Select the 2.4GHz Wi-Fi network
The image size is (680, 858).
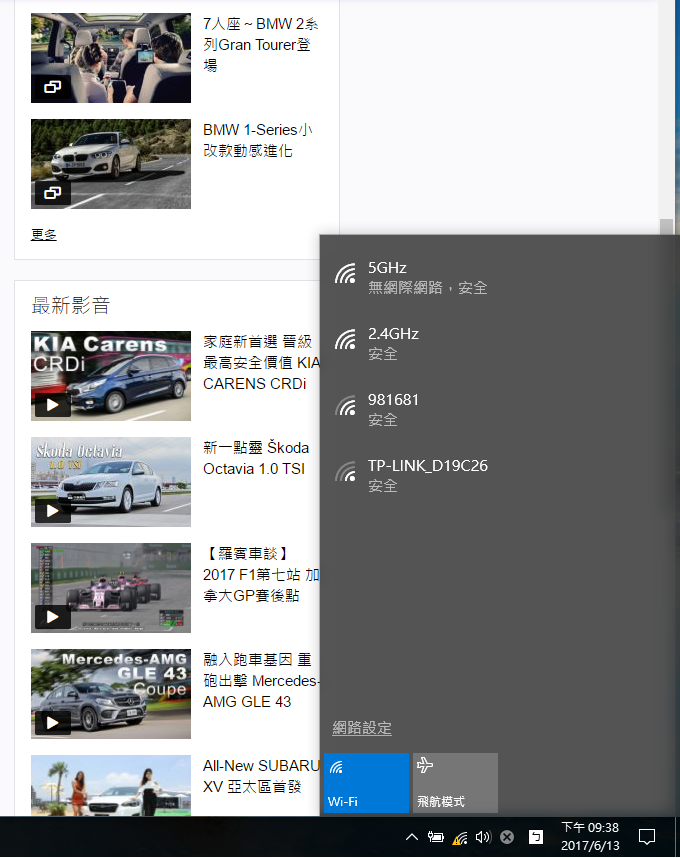(x=499, y=344)
